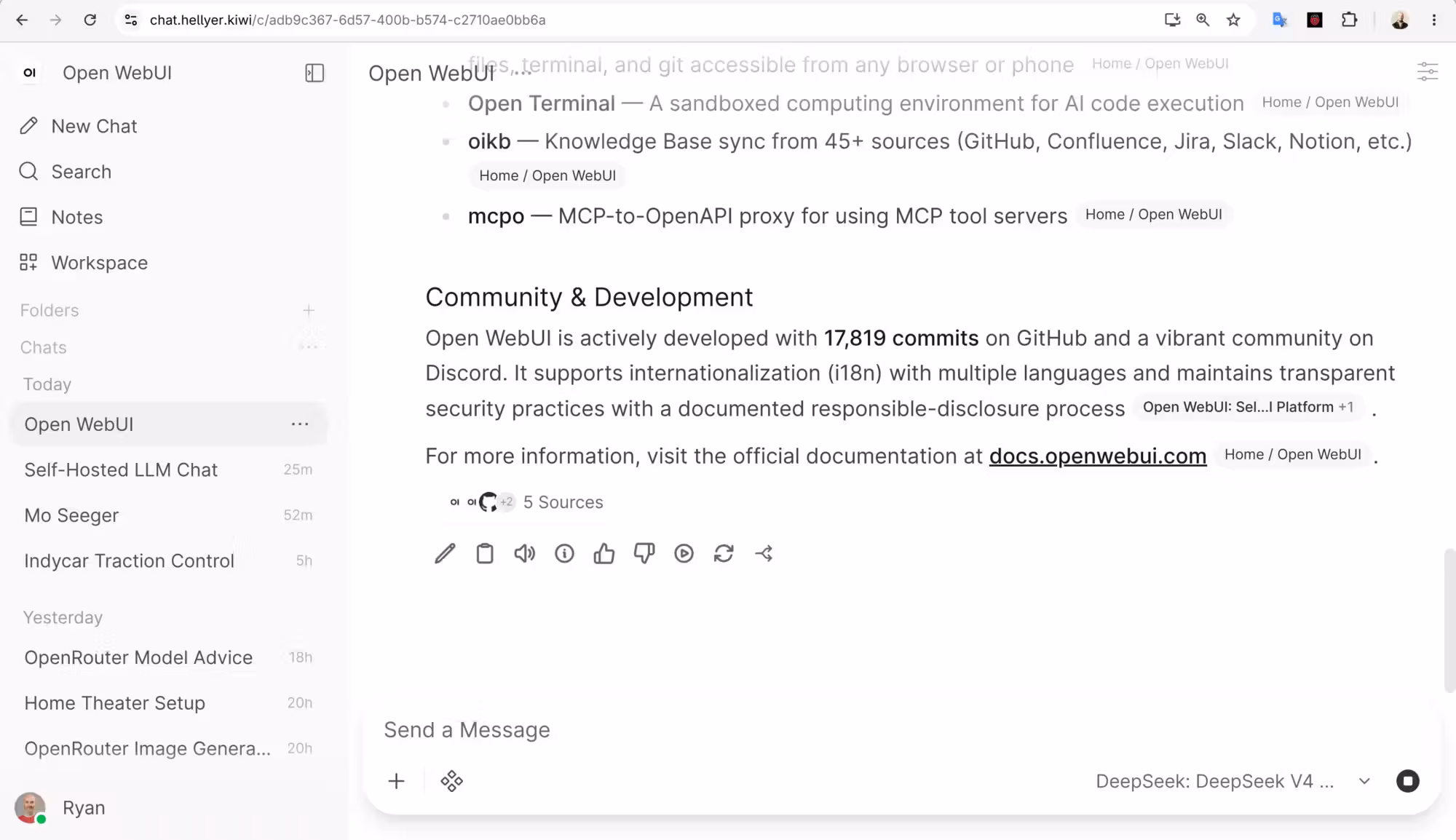Open the browser profile avatar
The width and height of the screenshot is (1456, 840).
click(x=1399, y=20)
